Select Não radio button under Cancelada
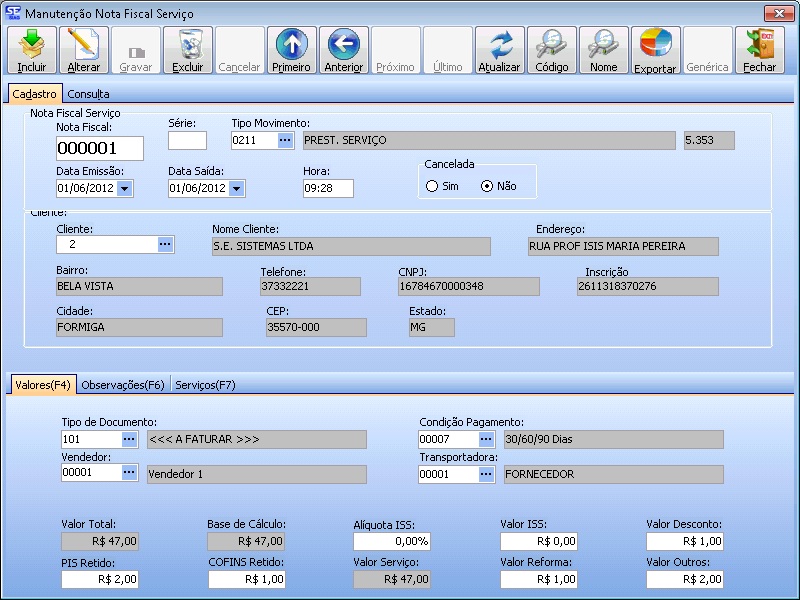The height and width of the screenshot is (600, 800). [x=487, y=186]
